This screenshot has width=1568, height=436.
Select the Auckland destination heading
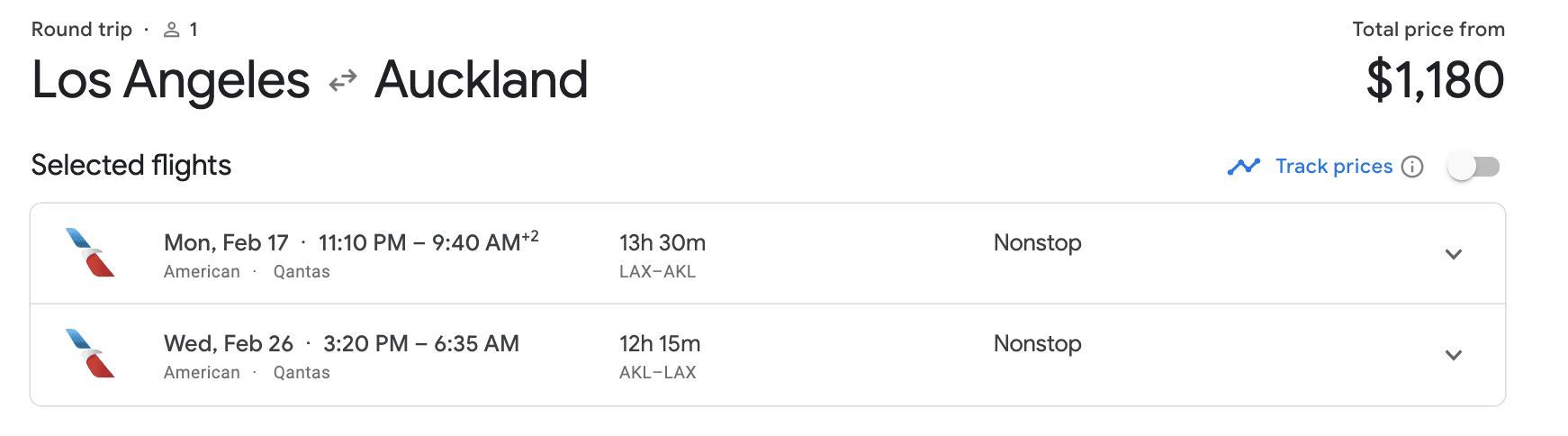[x=481, y=80]
